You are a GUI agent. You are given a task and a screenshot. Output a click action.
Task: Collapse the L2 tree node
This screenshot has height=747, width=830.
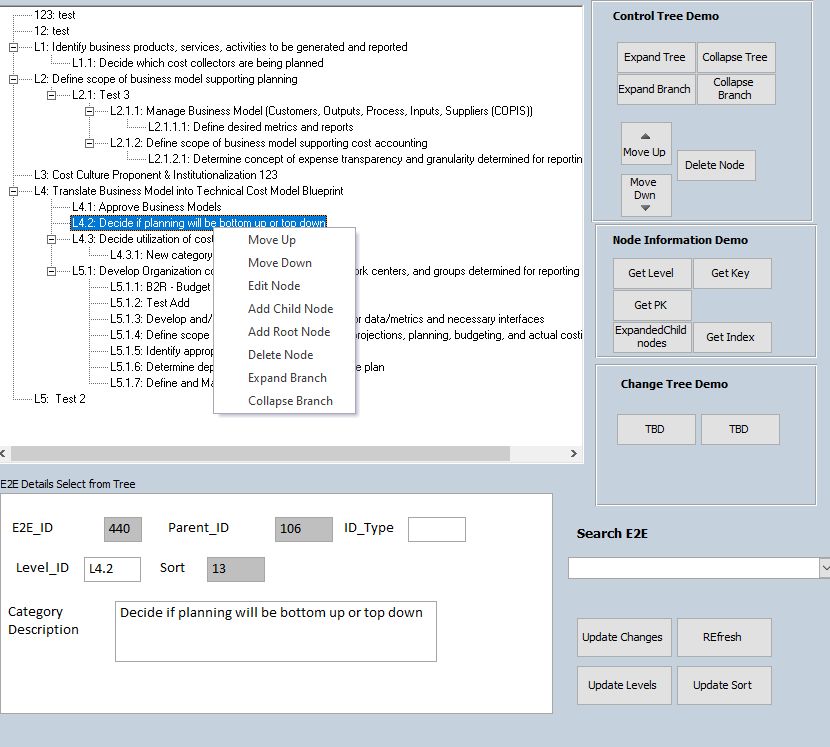click(x=13, y=79)
